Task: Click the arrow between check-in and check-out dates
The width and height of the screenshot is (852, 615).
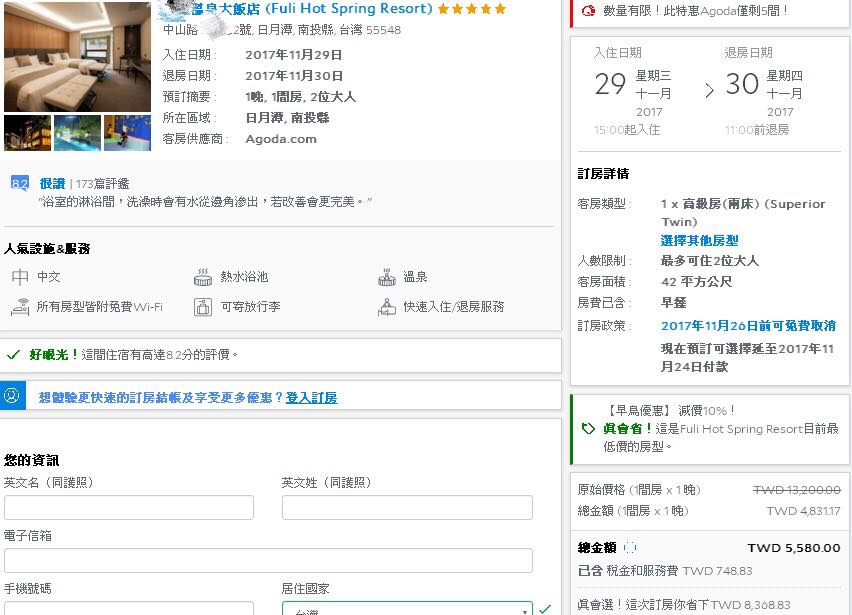Action: coord(709,90)
